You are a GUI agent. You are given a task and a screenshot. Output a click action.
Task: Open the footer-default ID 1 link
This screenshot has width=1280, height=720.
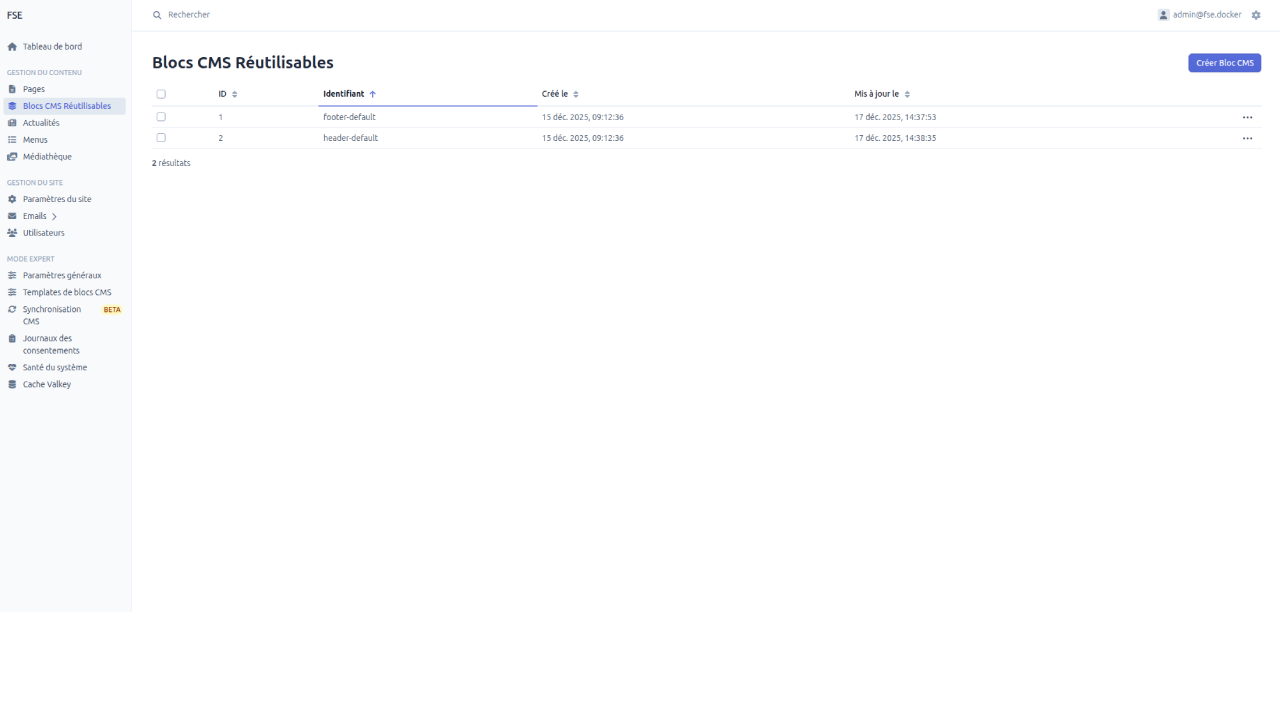(x=220, y=117)
